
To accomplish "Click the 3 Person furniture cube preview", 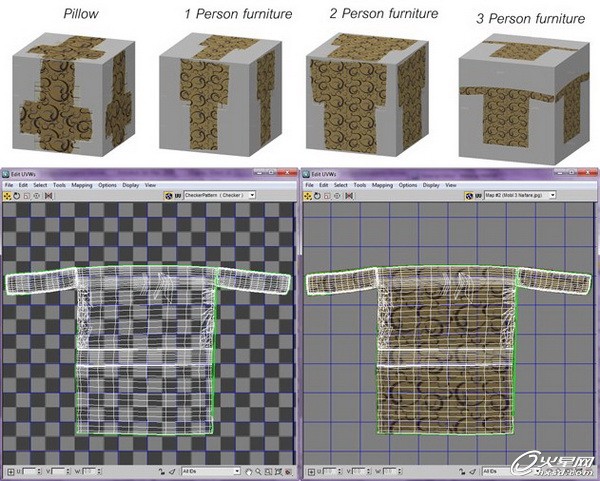I will coord(524,99).
